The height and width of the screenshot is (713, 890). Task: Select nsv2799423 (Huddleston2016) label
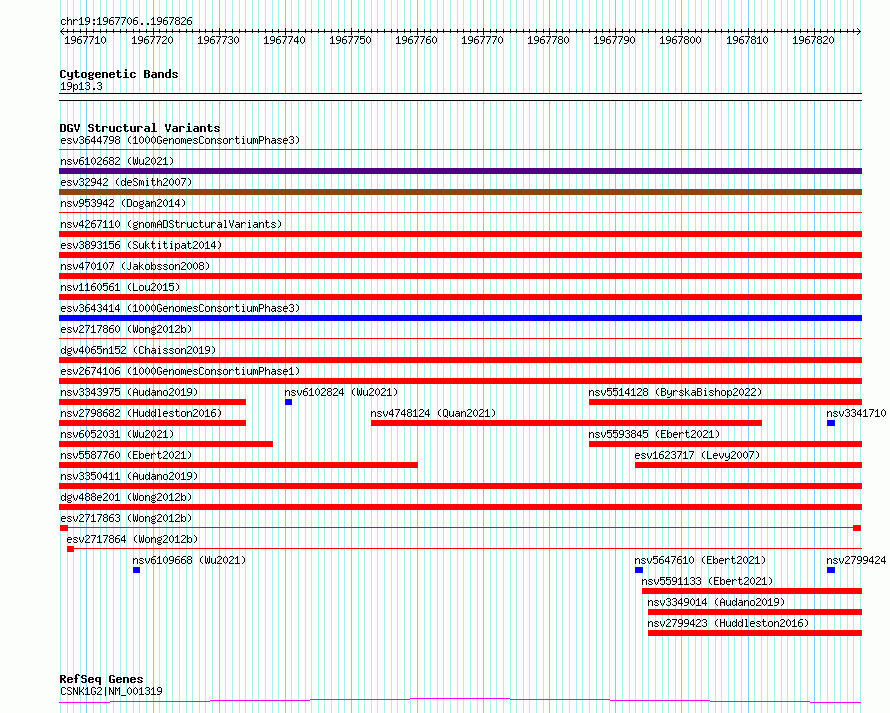pyautogui.click(x=728, y=623)
